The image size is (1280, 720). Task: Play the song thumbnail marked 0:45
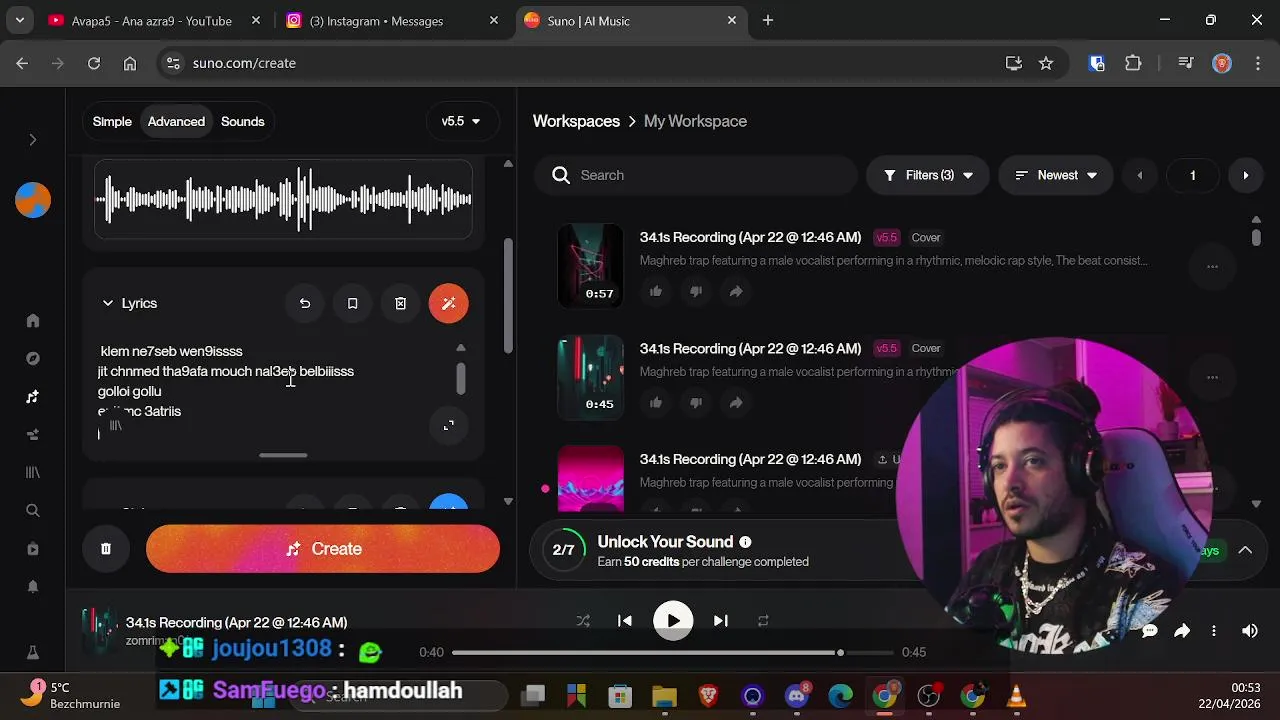590,377
